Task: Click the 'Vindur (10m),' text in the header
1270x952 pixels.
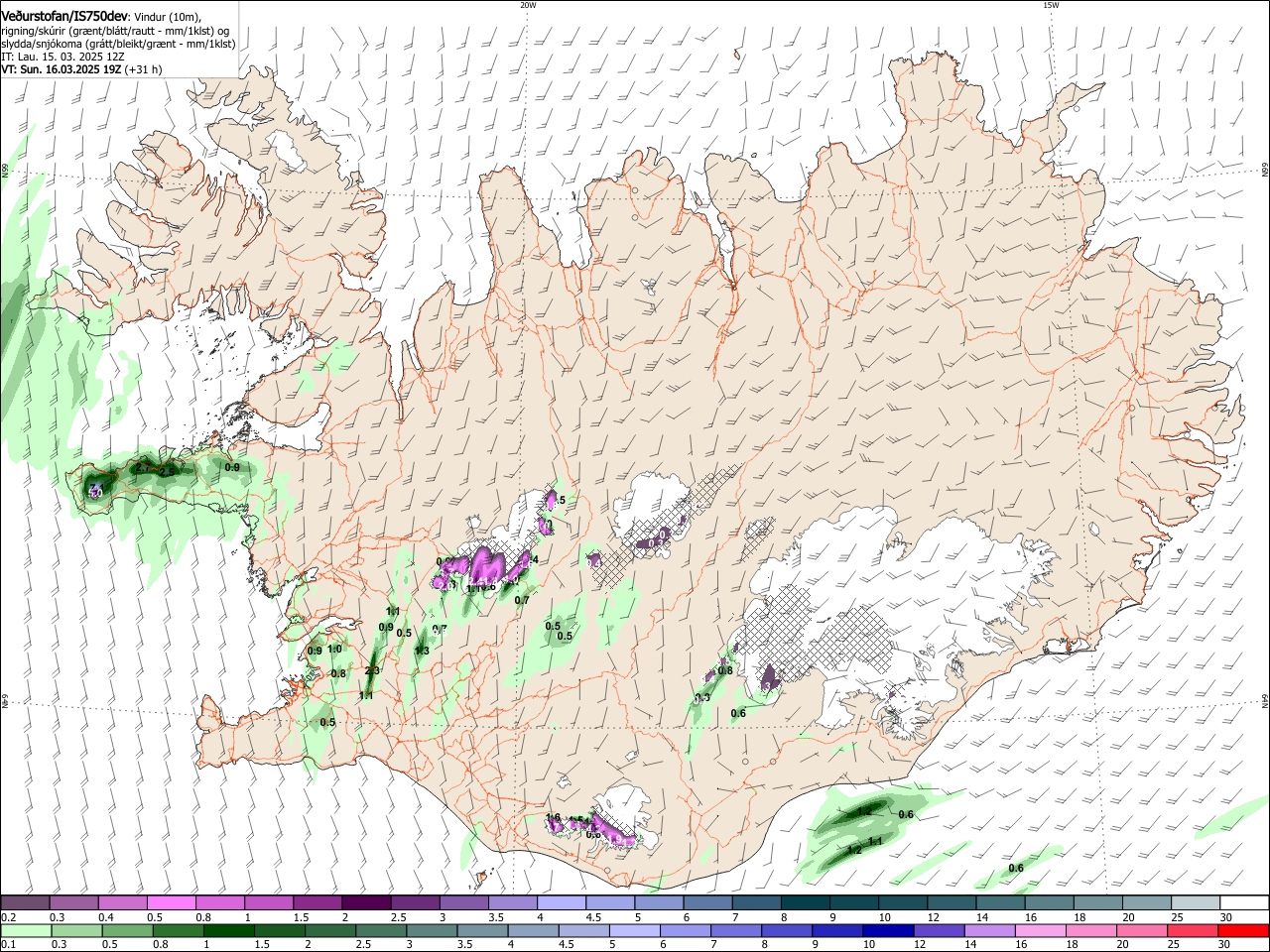Action: click(x=168, y=17)
